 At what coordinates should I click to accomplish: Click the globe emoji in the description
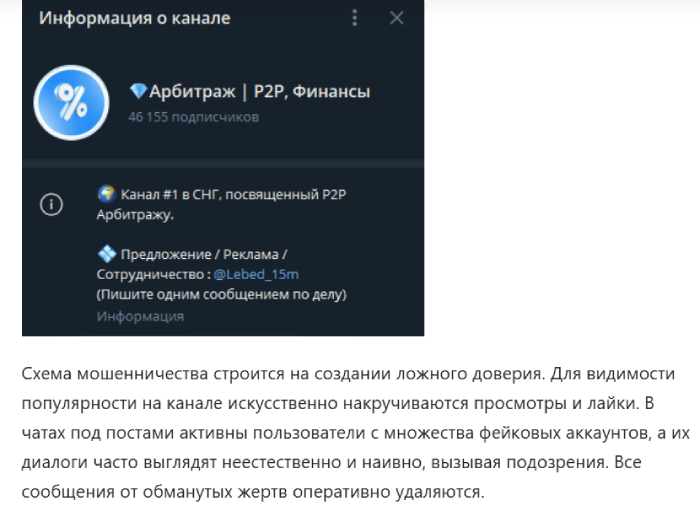(x=106, y=193)
